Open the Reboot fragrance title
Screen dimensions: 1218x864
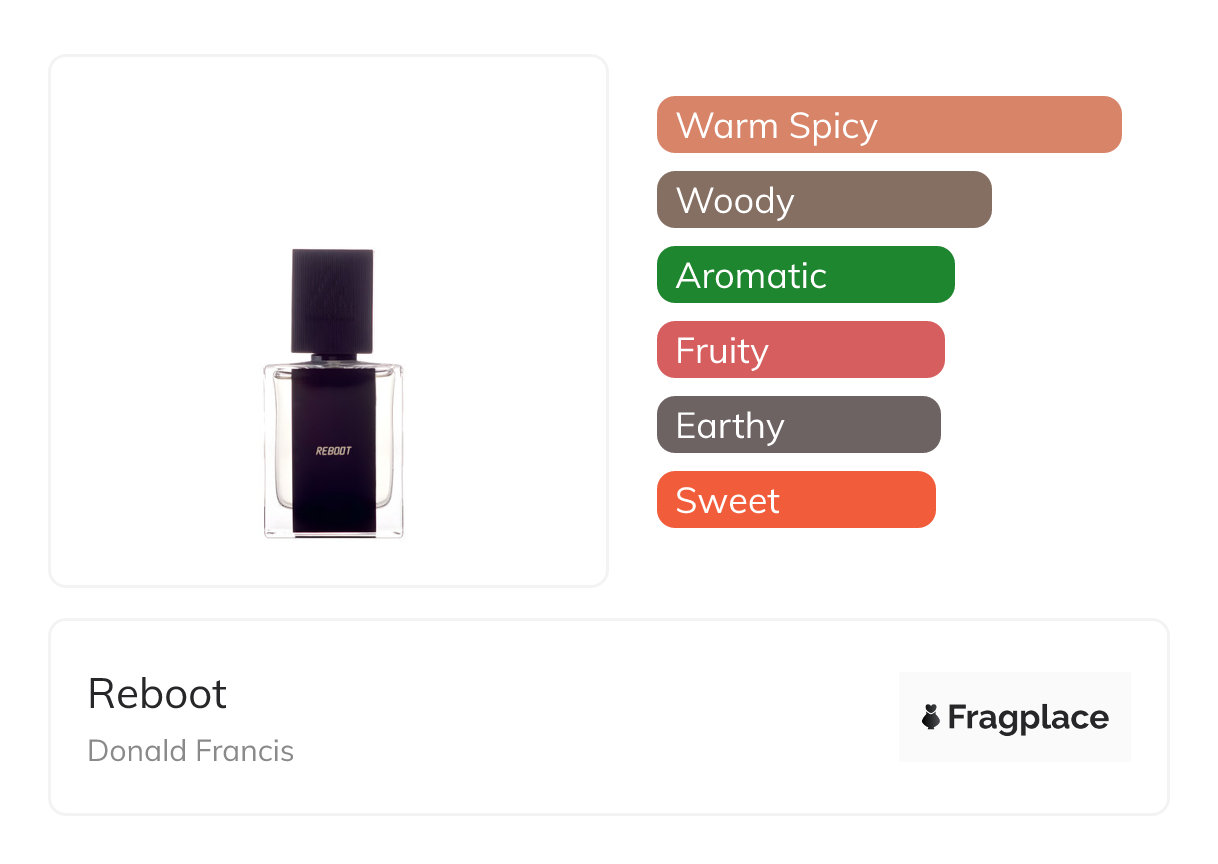click(x=158, y=694)
